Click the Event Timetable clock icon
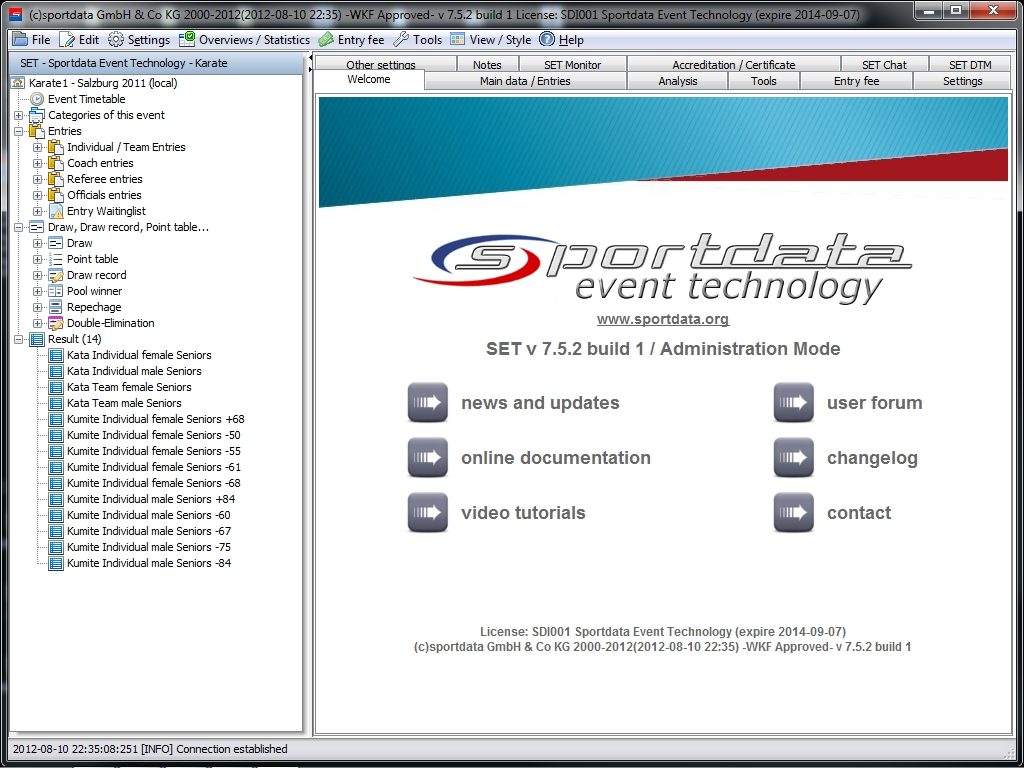Image resolution: width=1024 pixels, height=768 pixels. point(37,99)
